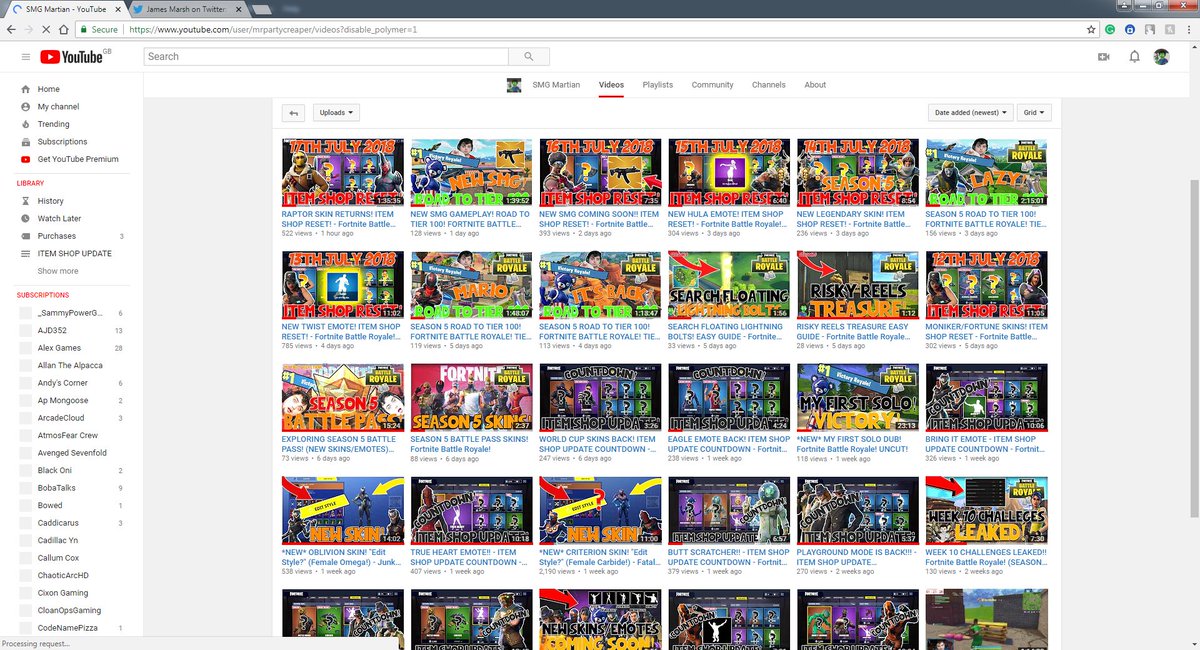The height and width of the screenshot is (650, 1200).
Task: Click the Home icon in sidebar
Action: [x=25, y=89]
